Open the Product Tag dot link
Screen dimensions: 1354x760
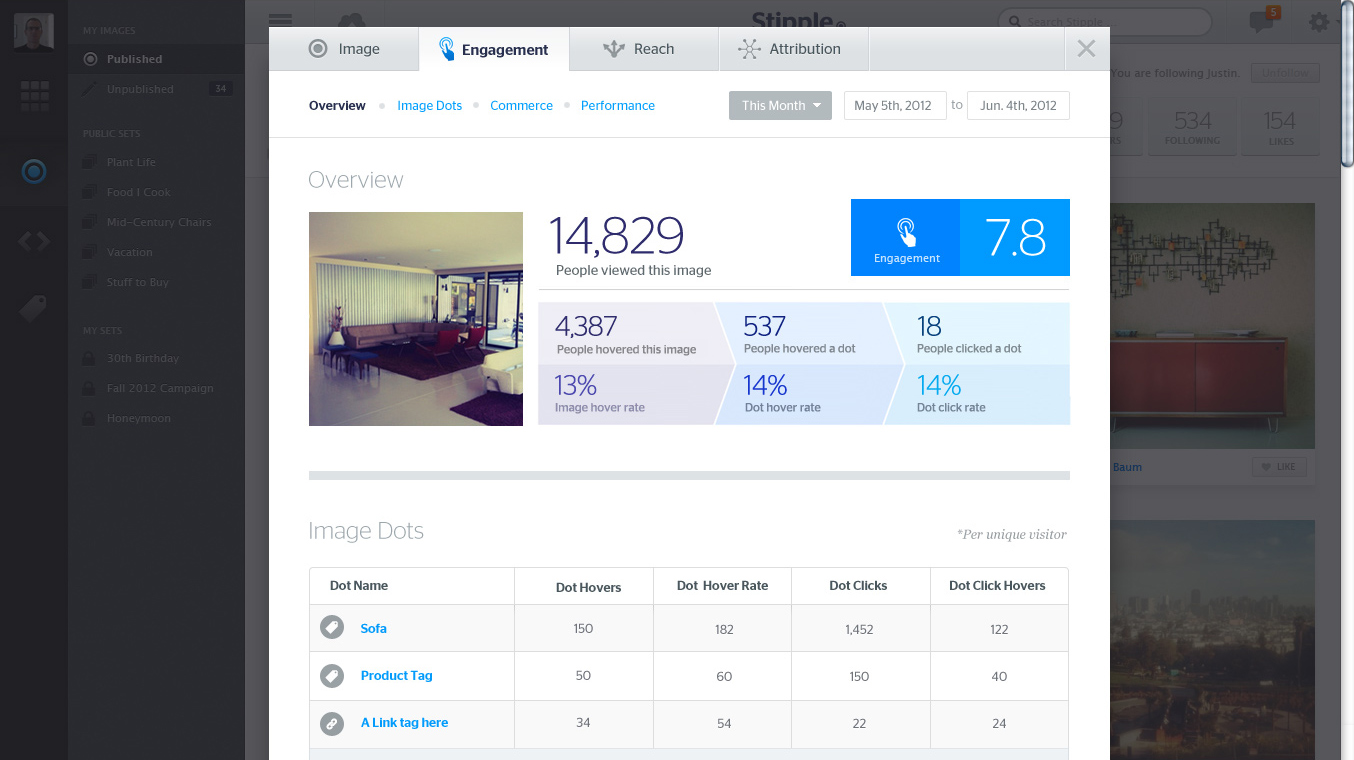(x=396, y=676)
